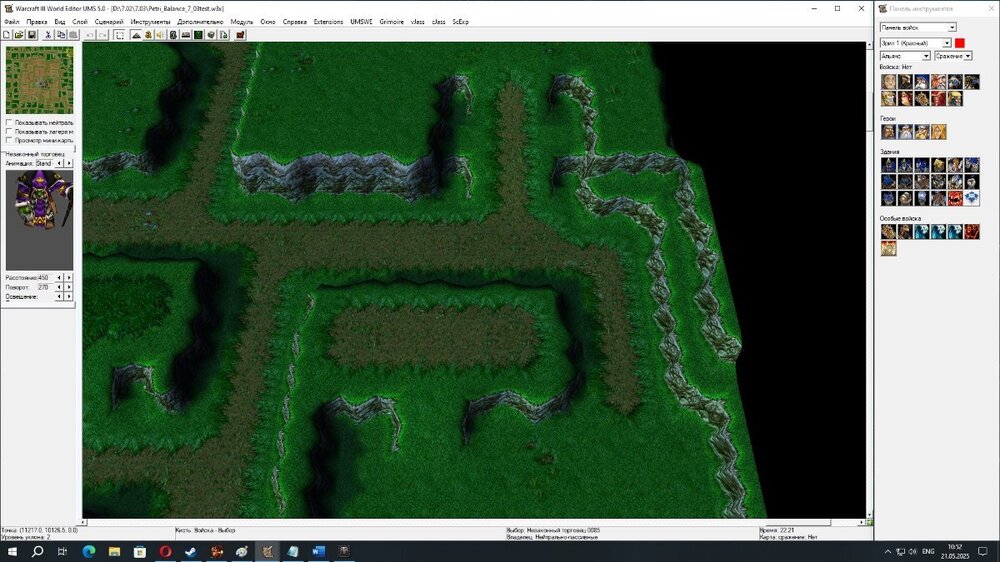Click the Open map folder icon
Screen dimensions: 1000x562
tap(19, 35)
